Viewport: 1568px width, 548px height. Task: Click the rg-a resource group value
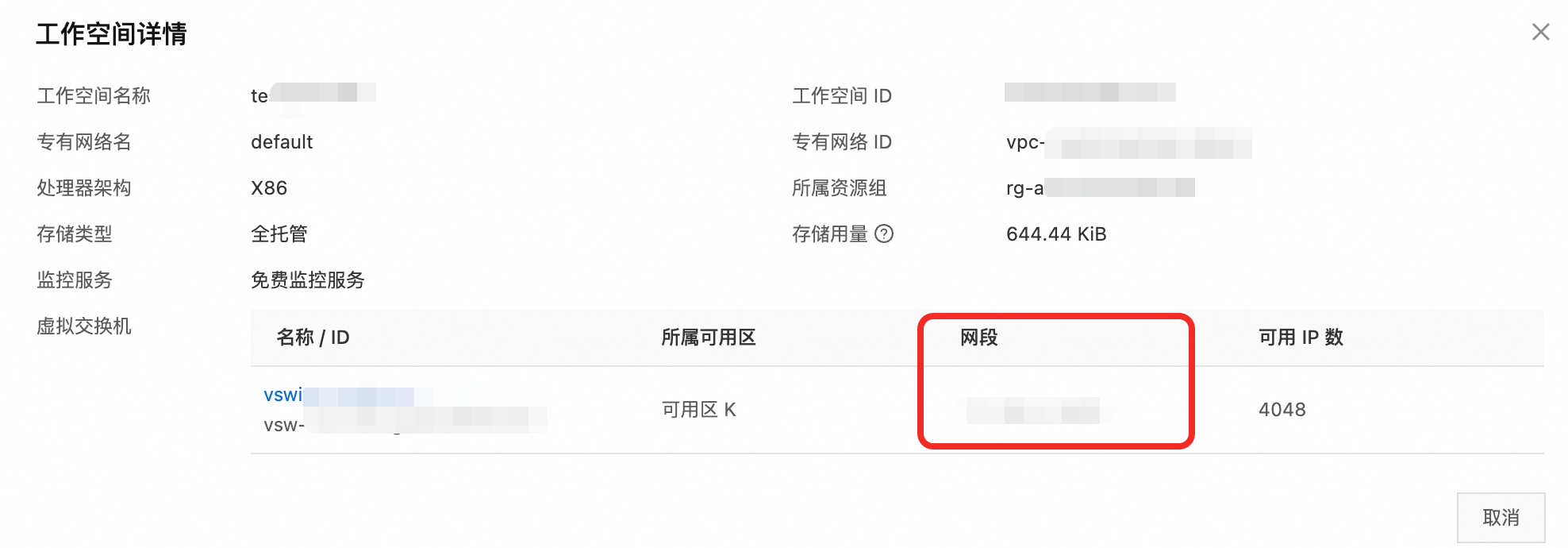[x=1099, y=188]
